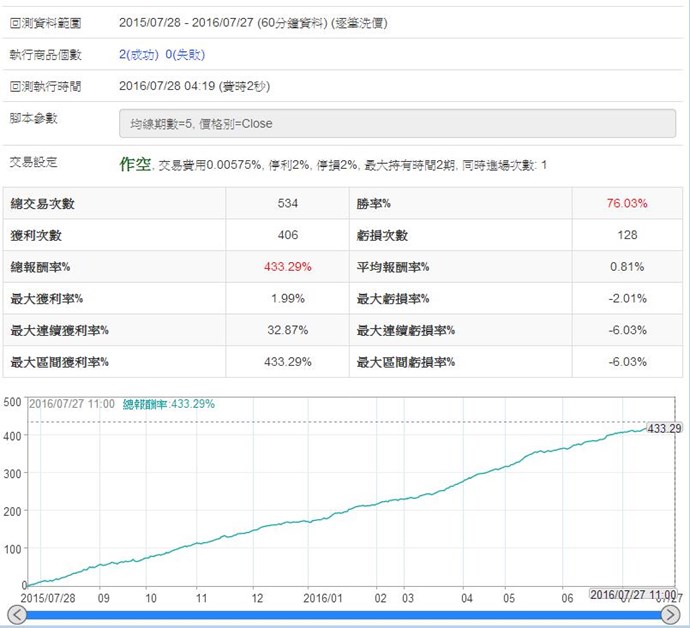Click the 總報酬率 legend text in chart
Image resolution: width=690 pixels, height=628 pixels.
point(169,404)
